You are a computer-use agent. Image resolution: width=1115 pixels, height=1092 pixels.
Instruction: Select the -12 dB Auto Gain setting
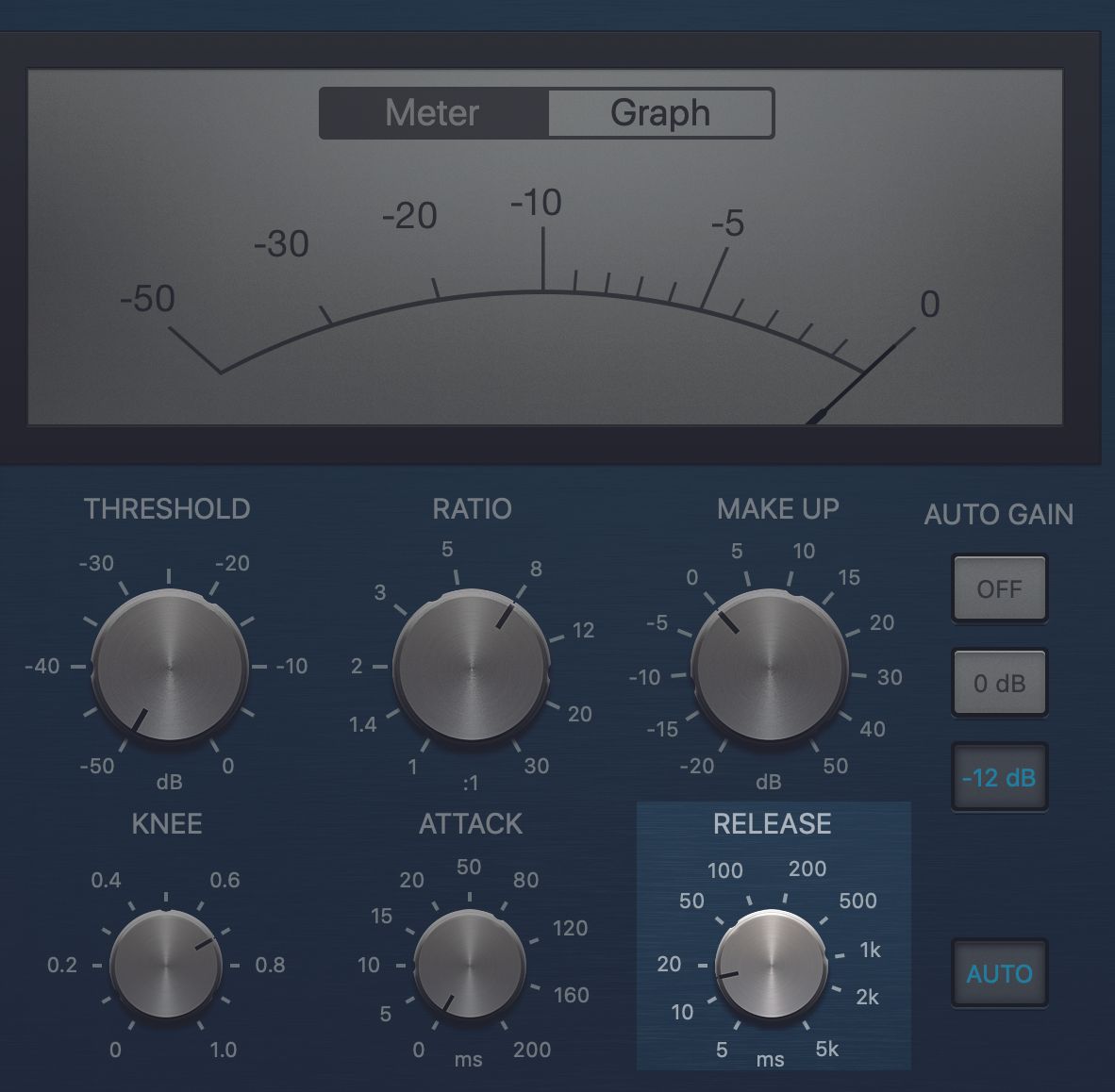[1000, 778]
